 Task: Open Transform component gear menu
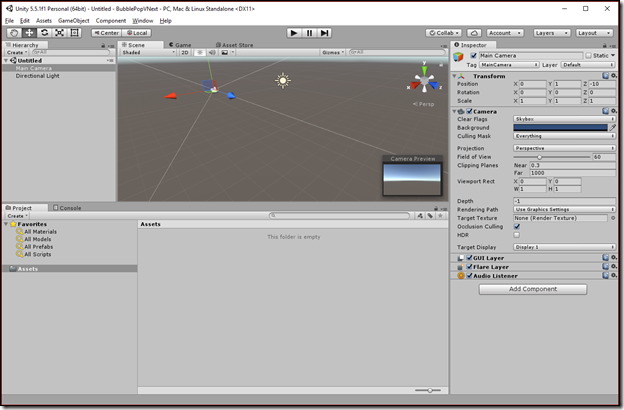(x=614, y=76)
